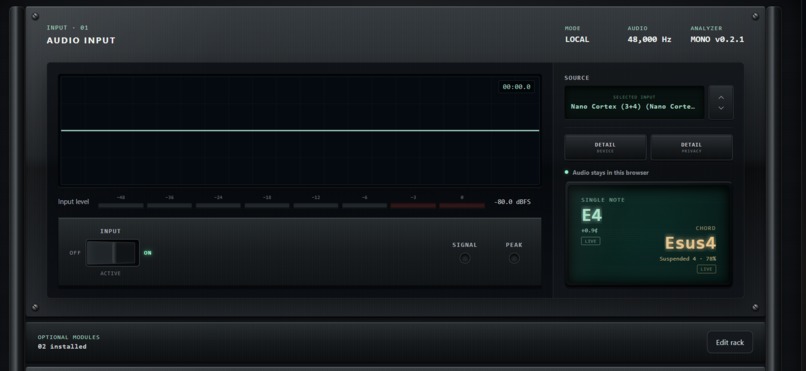The height and width of the screenshot is (371, 806).
Task: Click the LIVE badge under Esus4 chord
Action: (x=706, y=269)
